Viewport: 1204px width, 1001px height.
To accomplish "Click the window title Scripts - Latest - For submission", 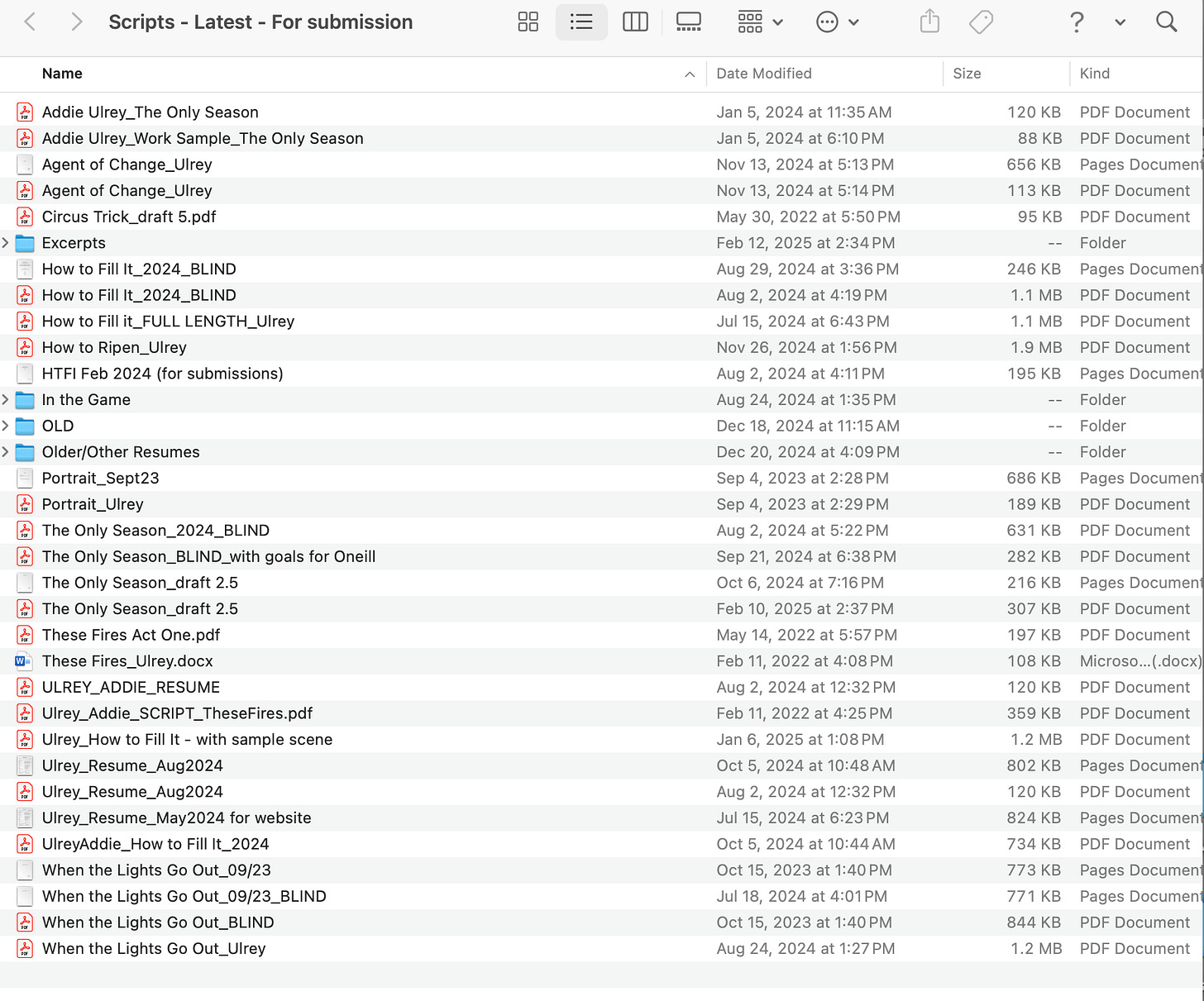I will (x=260, y=22).
